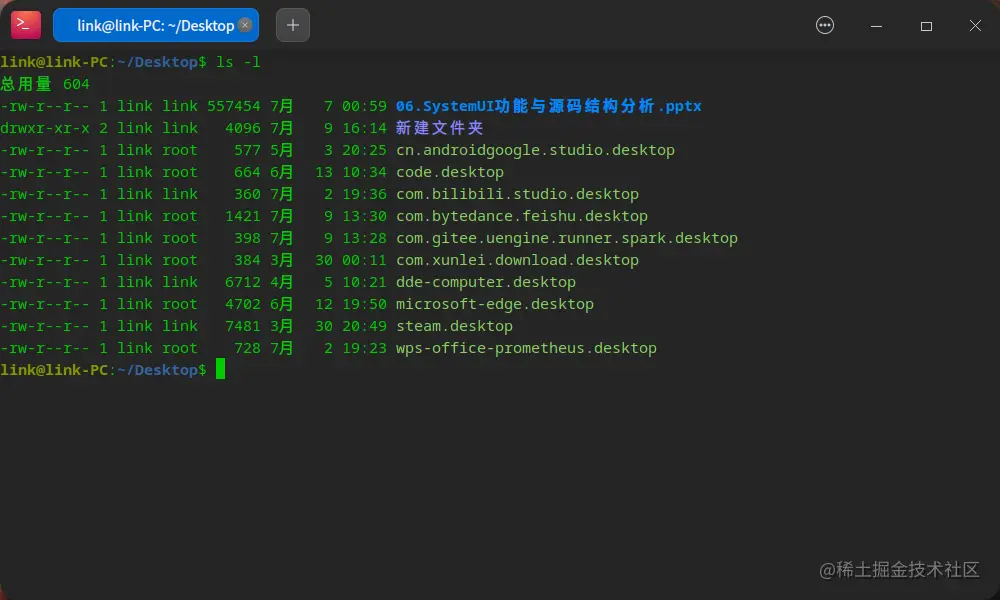
Task: Click com.gitee.uengine.runner.spark.desktop file name
Action: [567, 238]
